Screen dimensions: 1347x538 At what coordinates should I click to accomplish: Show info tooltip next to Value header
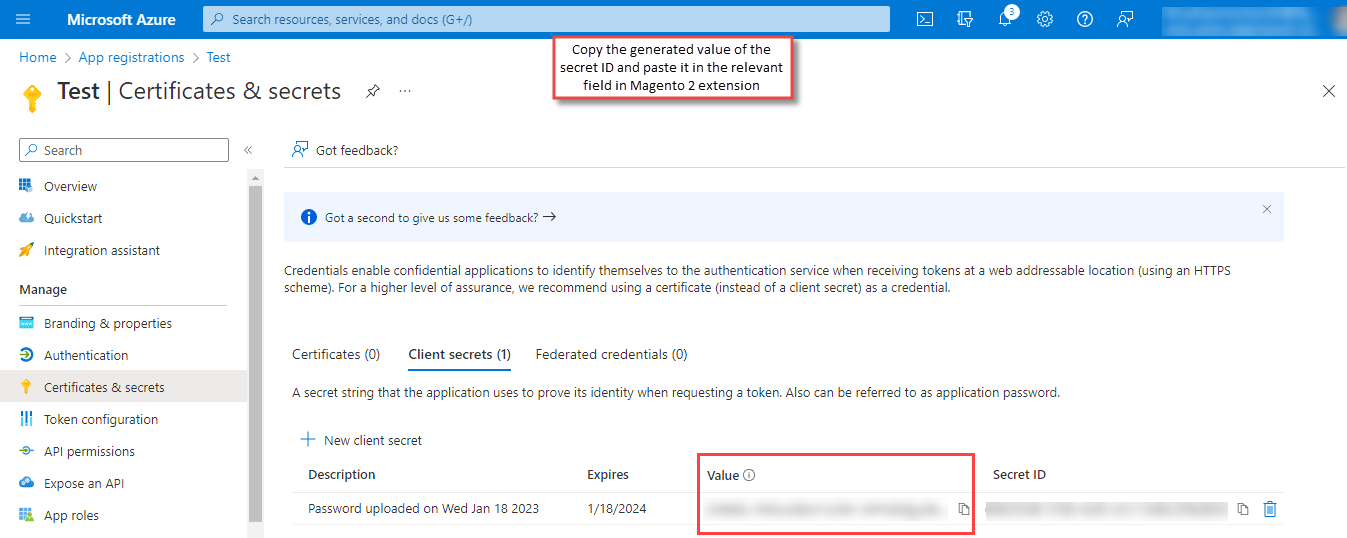(749, 475)
